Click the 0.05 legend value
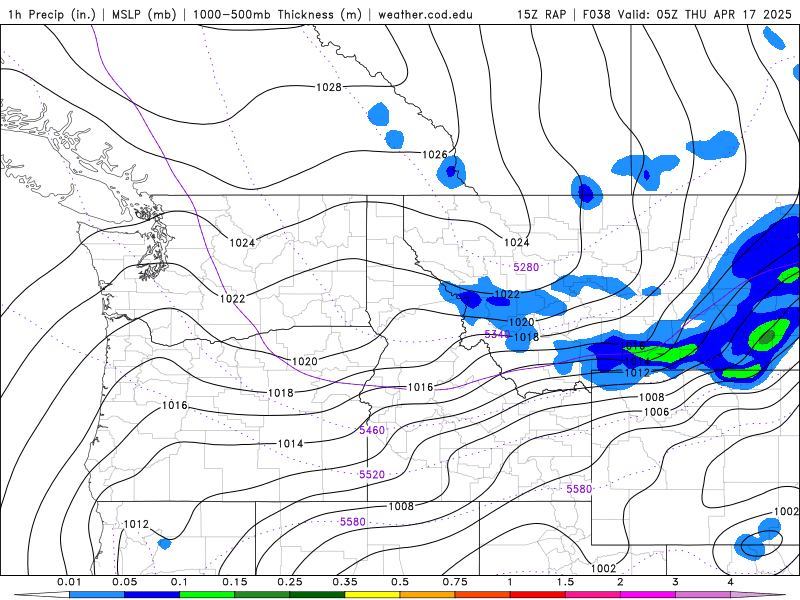 (124, 582)
